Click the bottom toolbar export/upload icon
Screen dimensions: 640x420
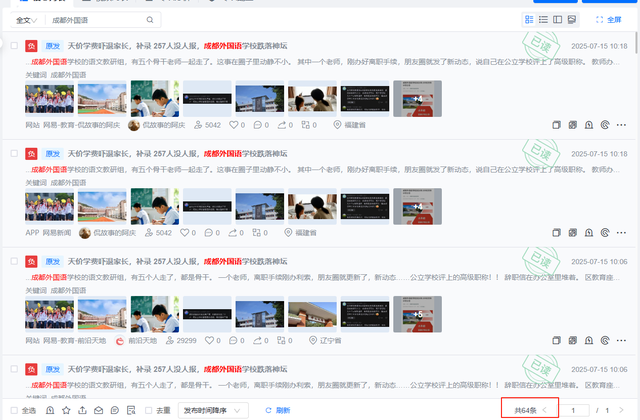click(82, 410)
